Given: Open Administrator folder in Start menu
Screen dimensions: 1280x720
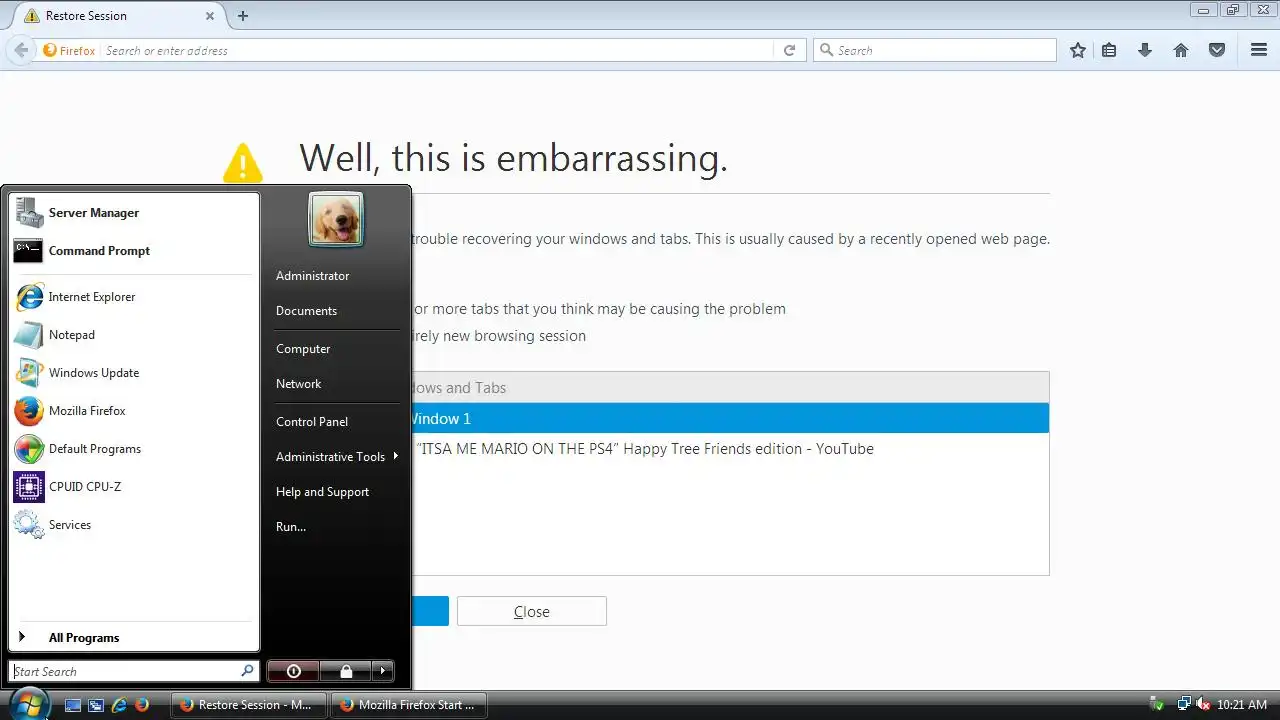Looking at the screenshot, I should (336, 276).
